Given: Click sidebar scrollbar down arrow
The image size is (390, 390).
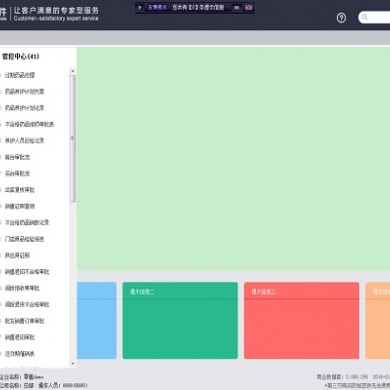Looking at the screenshot, I should point(73,364).
